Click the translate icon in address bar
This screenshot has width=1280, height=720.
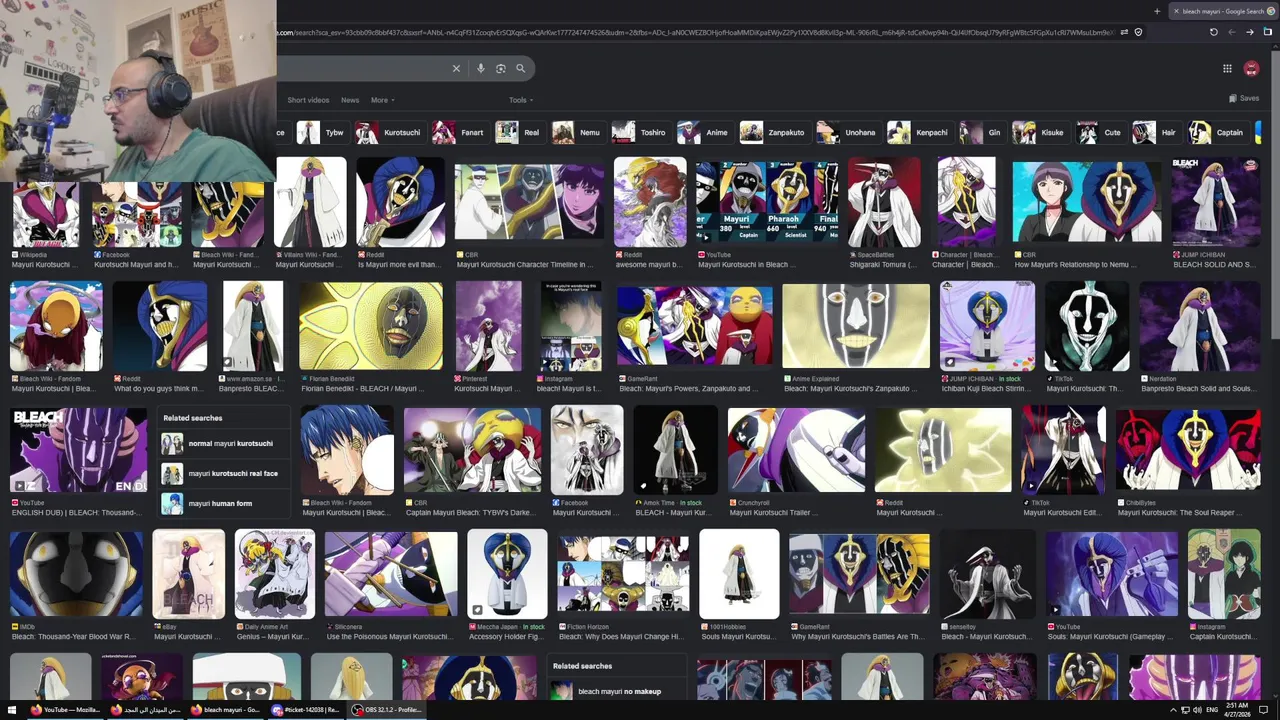1124,32
